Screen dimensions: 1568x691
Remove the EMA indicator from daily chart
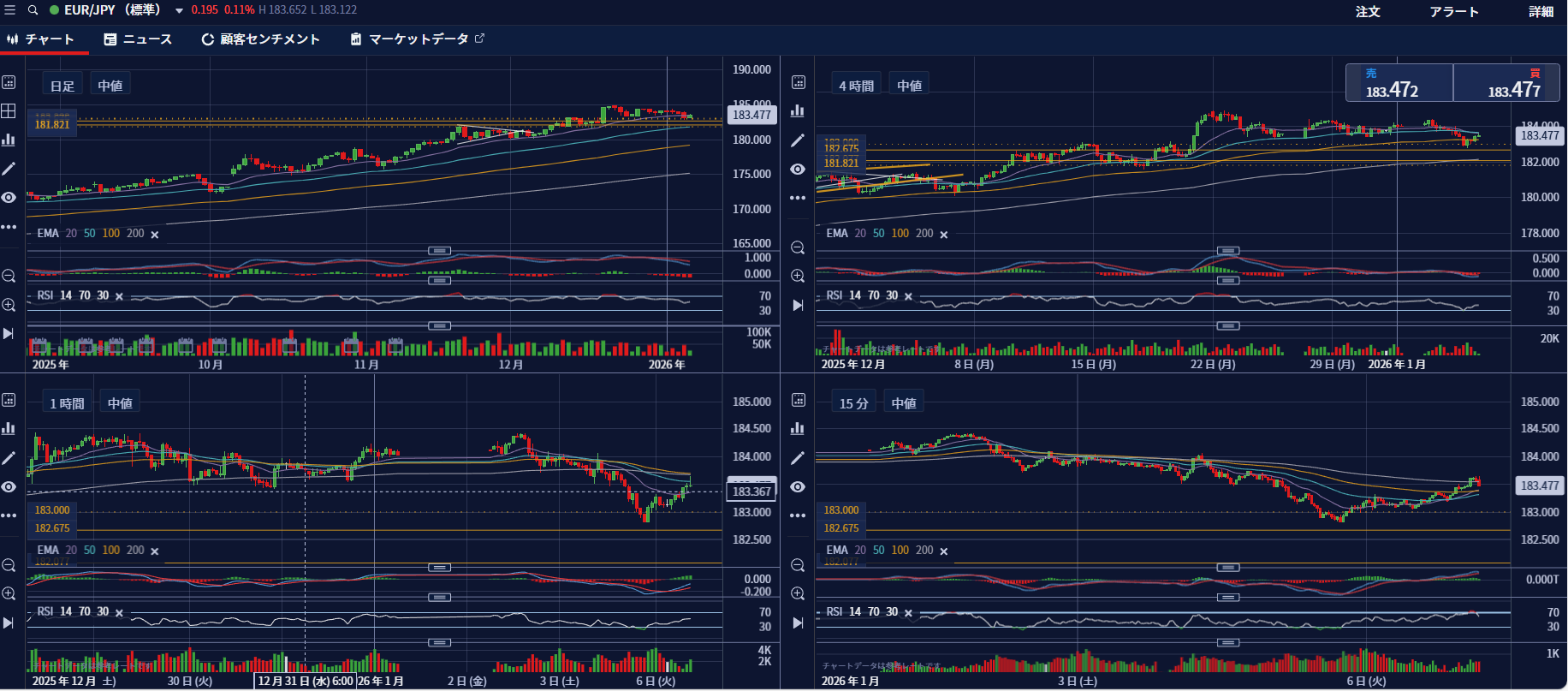pos(155,235)
